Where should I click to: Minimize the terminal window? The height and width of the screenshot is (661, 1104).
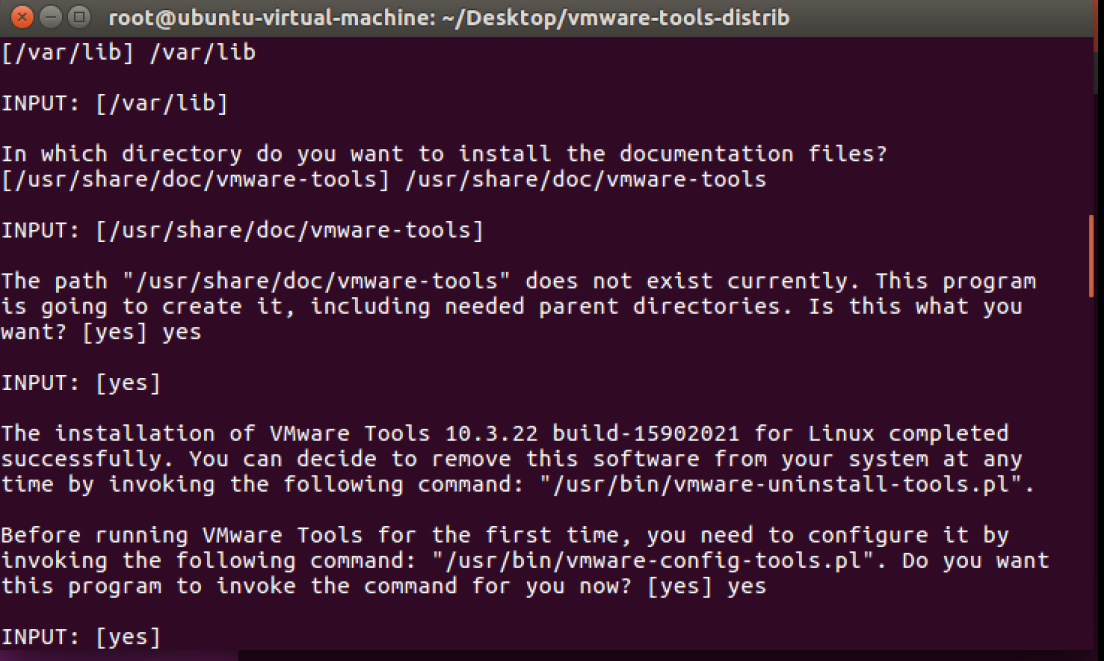pos(51,16)
